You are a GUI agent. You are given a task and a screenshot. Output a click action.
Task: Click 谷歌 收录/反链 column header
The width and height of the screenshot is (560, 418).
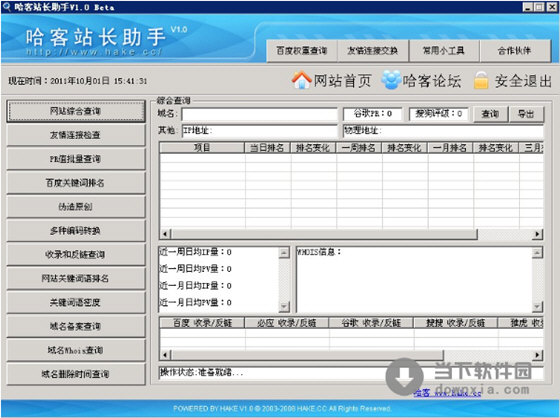[x=371, y=323]
